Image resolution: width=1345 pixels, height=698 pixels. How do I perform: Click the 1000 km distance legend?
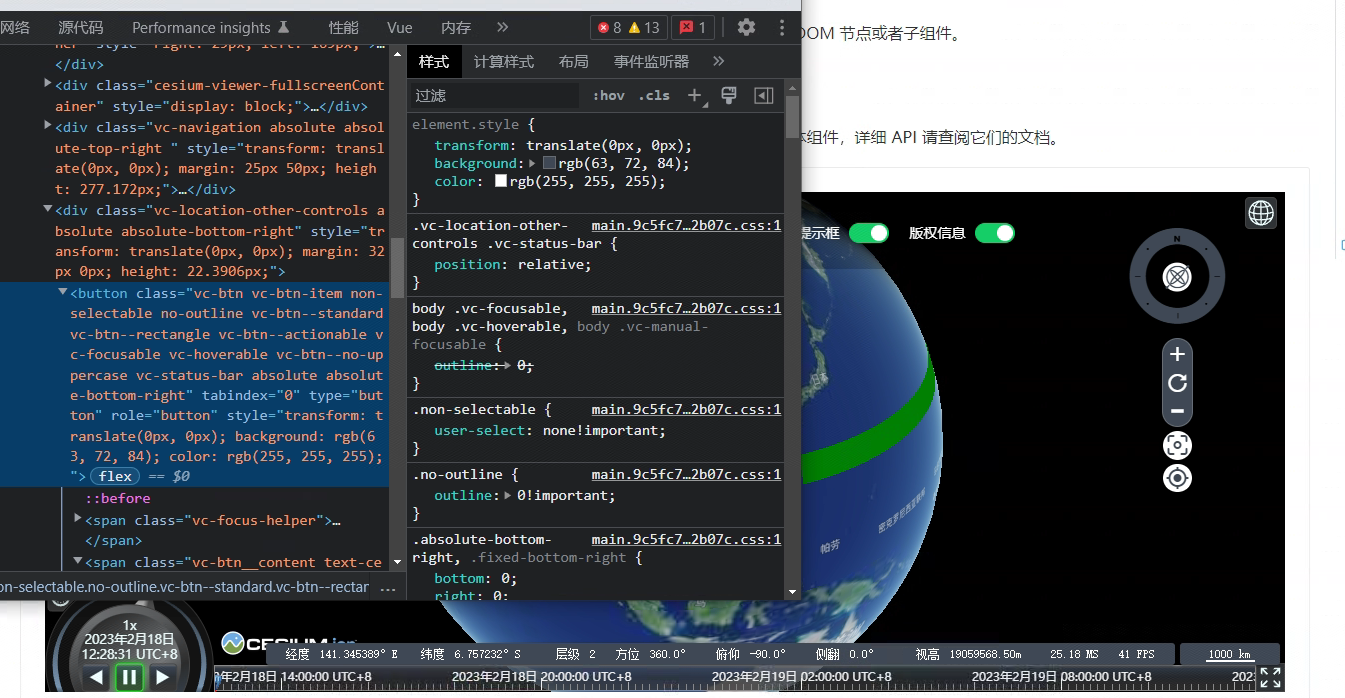tap(1230, 654)
